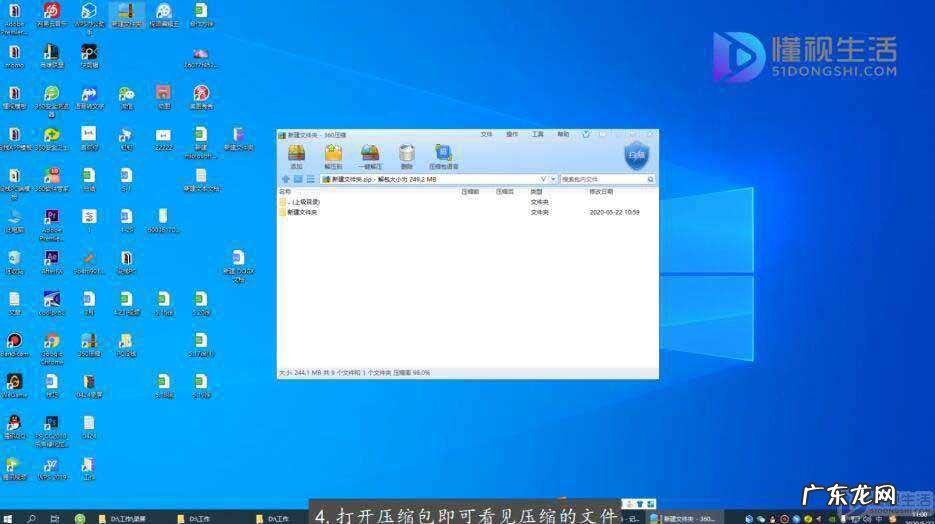Click the 删除 (Delete) trash icon
This screenshot has width=935, height=524.
coord(406,155)
